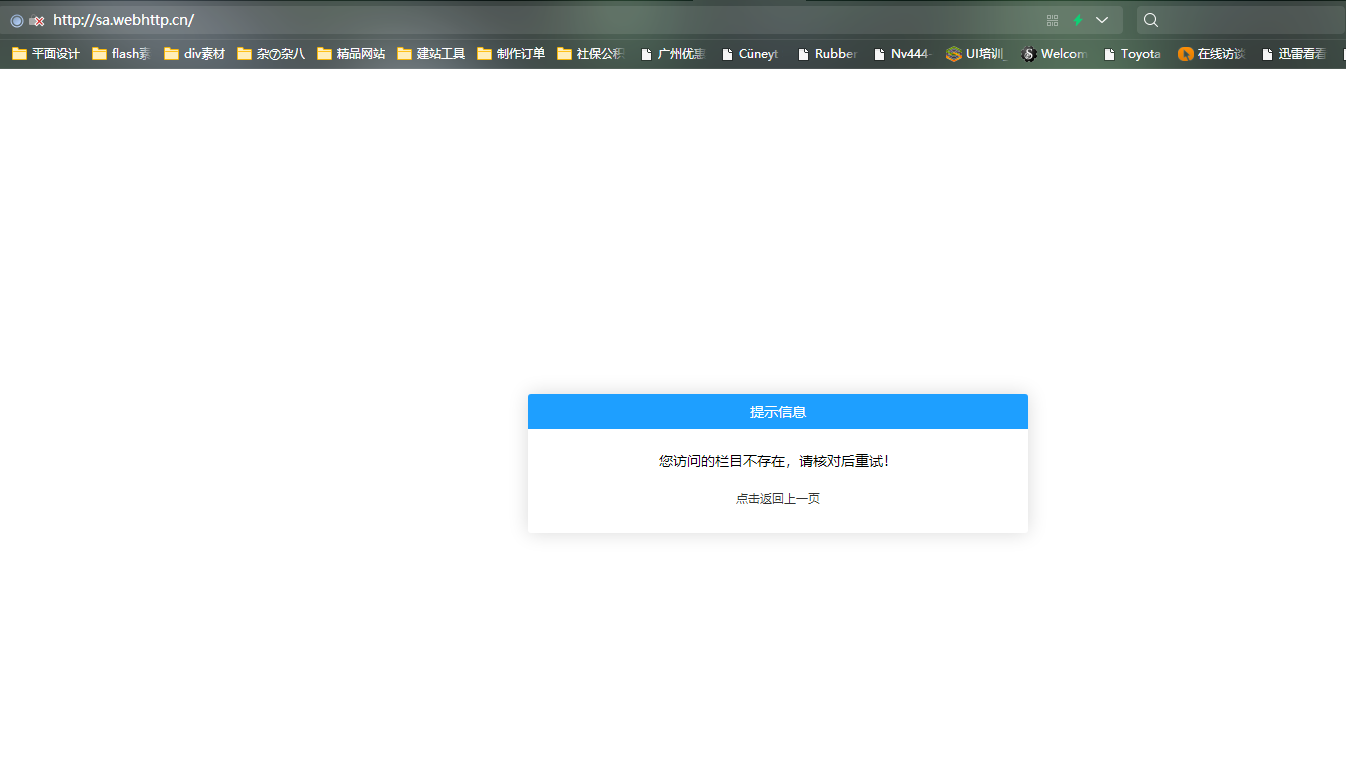Image resolution: width=1346 pixels, height=783 pixels.
Task: Expand the div素材 bookmark folder
Action: (x=195, y=54)
